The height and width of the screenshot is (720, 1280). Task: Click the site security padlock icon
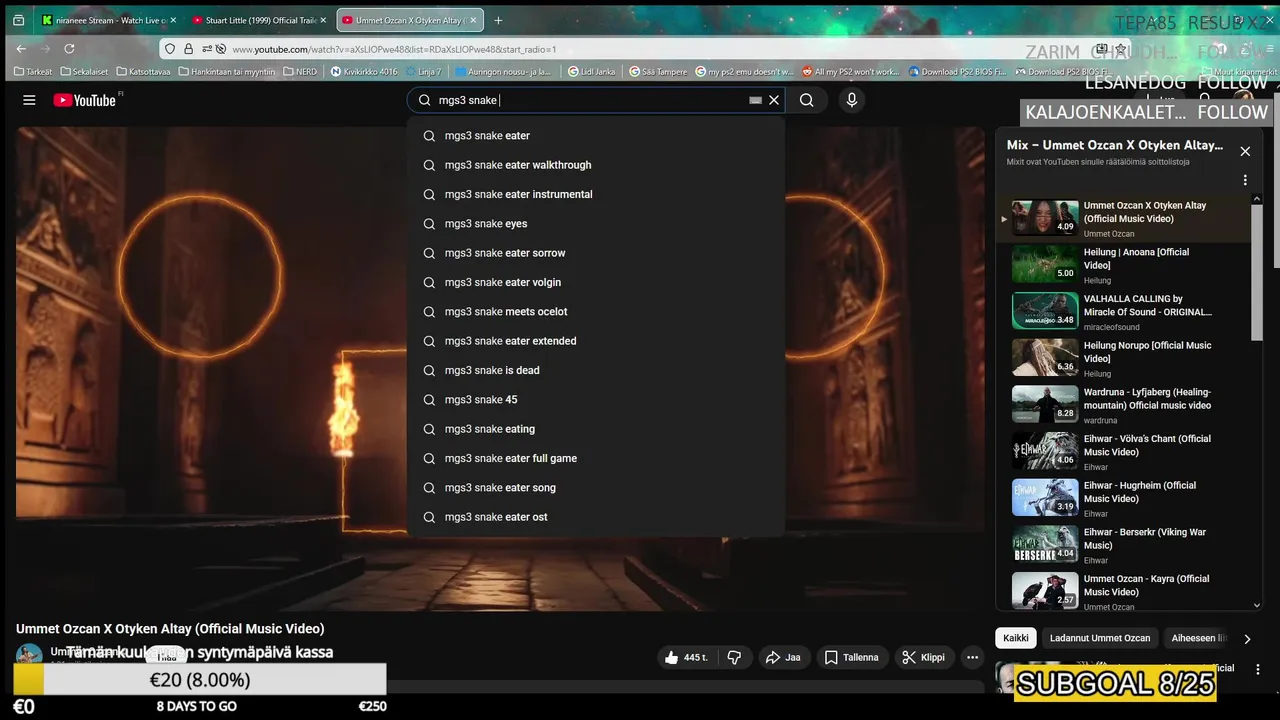click(188, 49)
